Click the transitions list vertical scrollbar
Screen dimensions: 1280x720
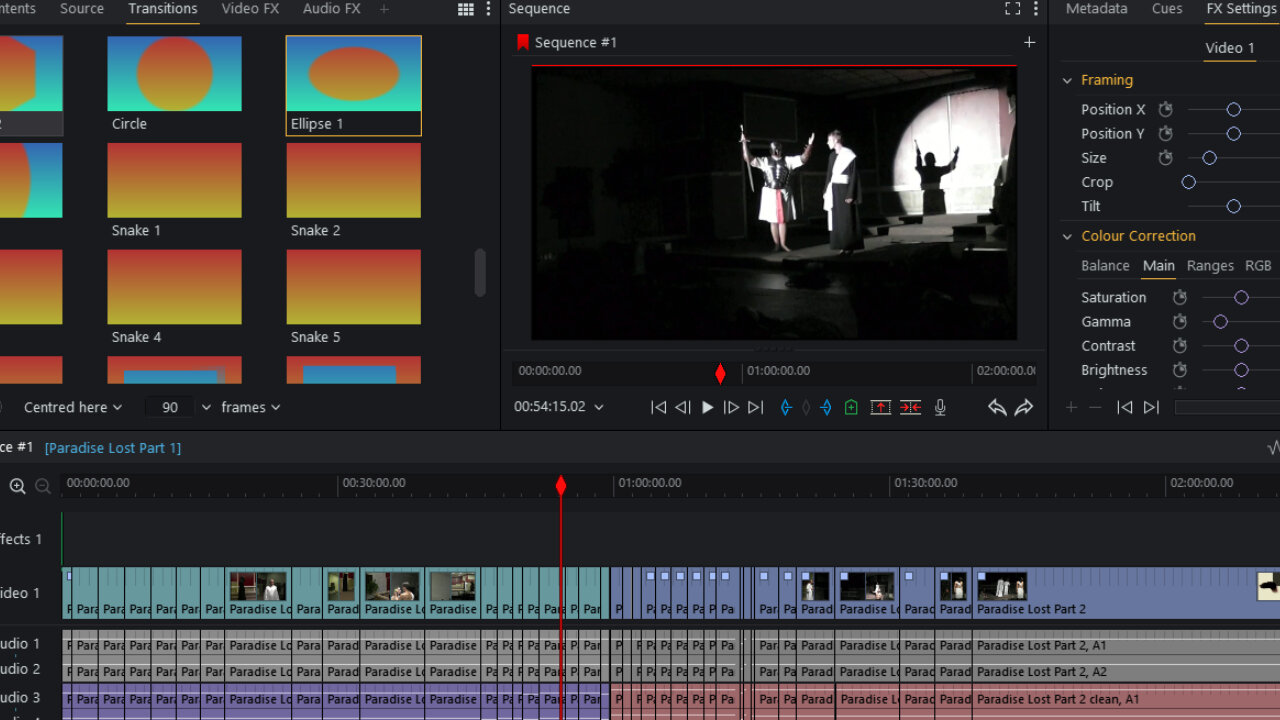480,273
